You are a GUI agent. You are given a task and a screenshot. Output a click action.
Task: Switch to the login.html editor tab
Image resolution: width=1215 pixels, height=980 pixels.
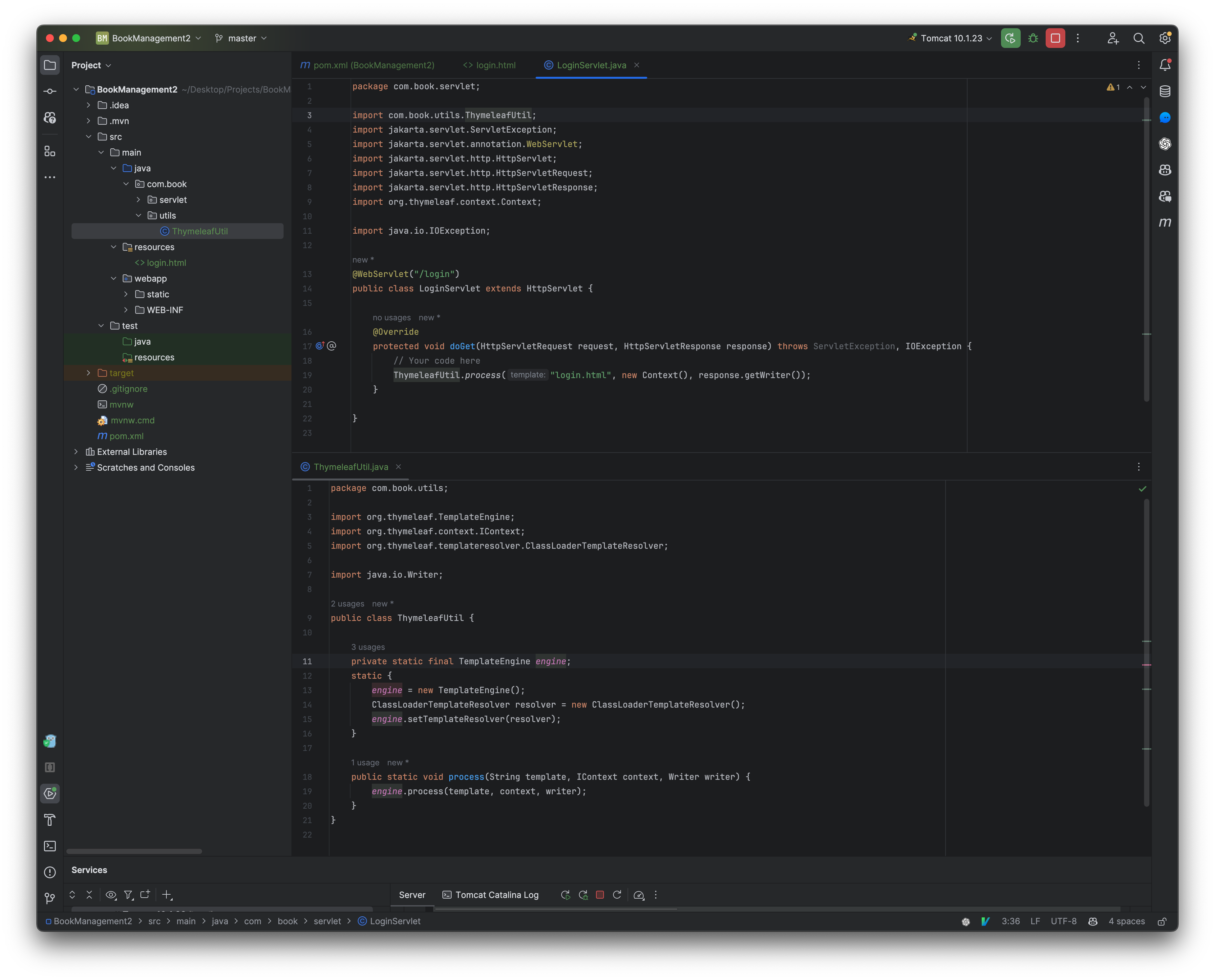pyautogui.click(x=489, y=65)
